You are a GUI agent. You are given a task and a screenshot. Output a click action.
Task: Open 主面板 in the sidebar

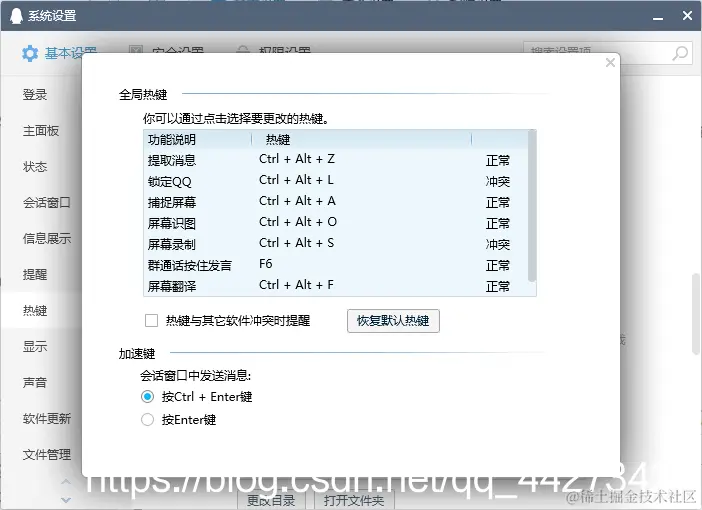(x=41, y=131)
